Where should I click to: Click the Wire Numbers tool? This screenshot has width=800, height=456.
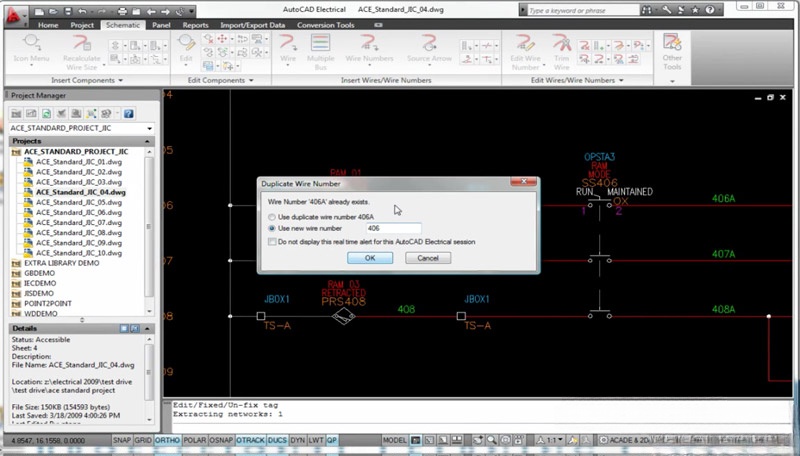coord(369,49)
